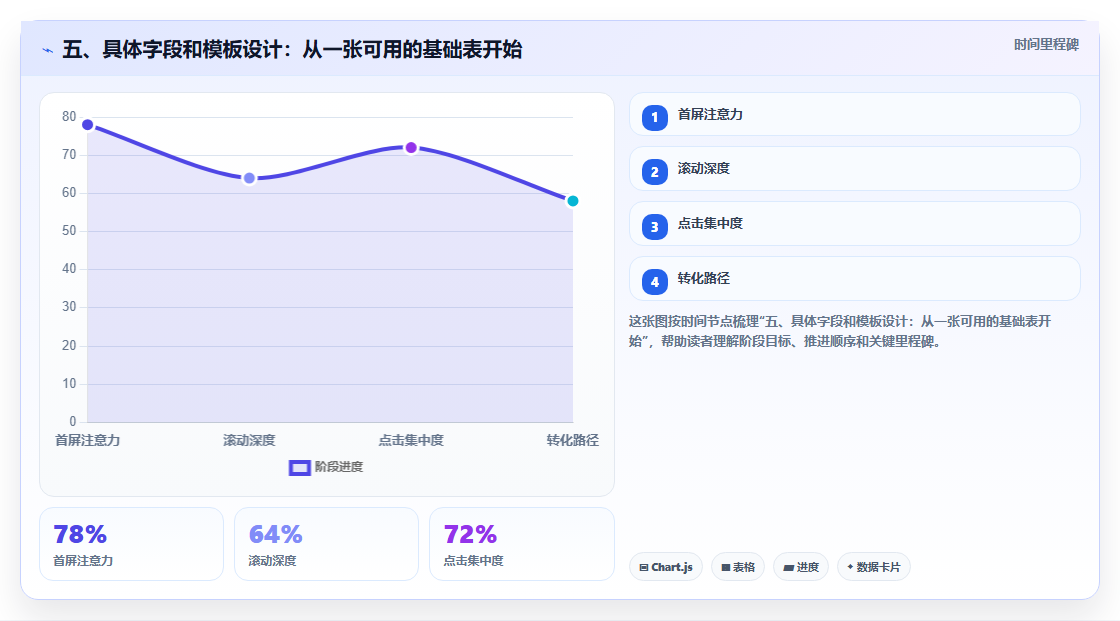Click the 进度 tag
Image resolution: width=1120 pixels, height=621 pixels.
pos(801,567)
